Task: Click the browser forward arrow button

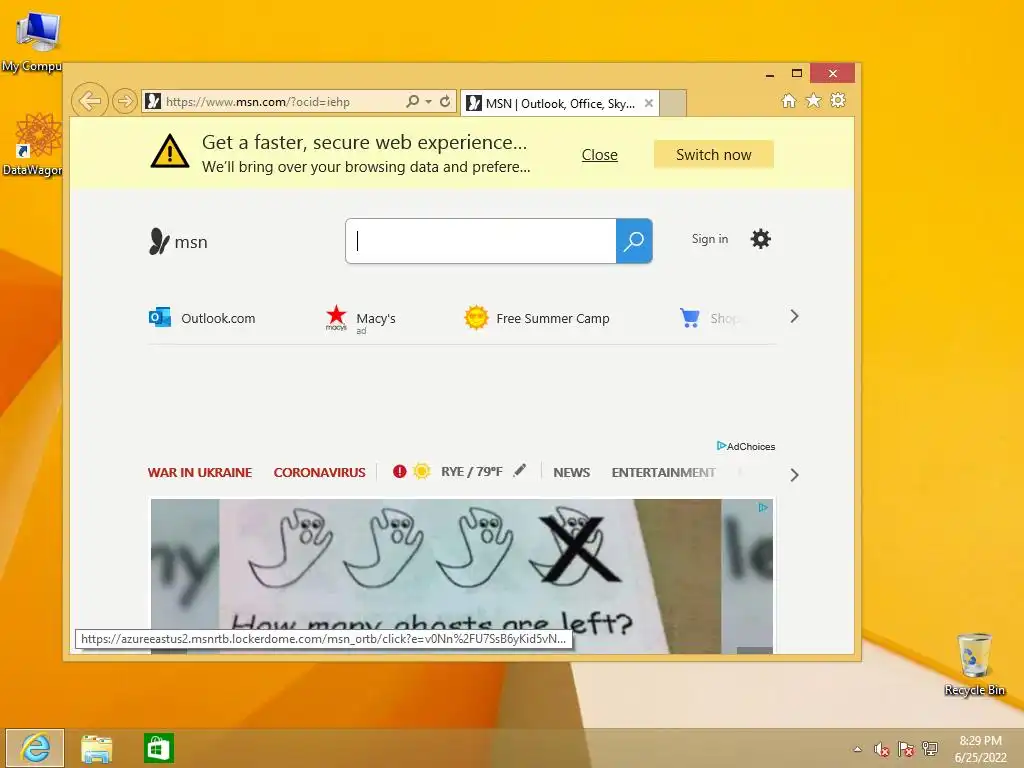Action: (x=124, y=101)
